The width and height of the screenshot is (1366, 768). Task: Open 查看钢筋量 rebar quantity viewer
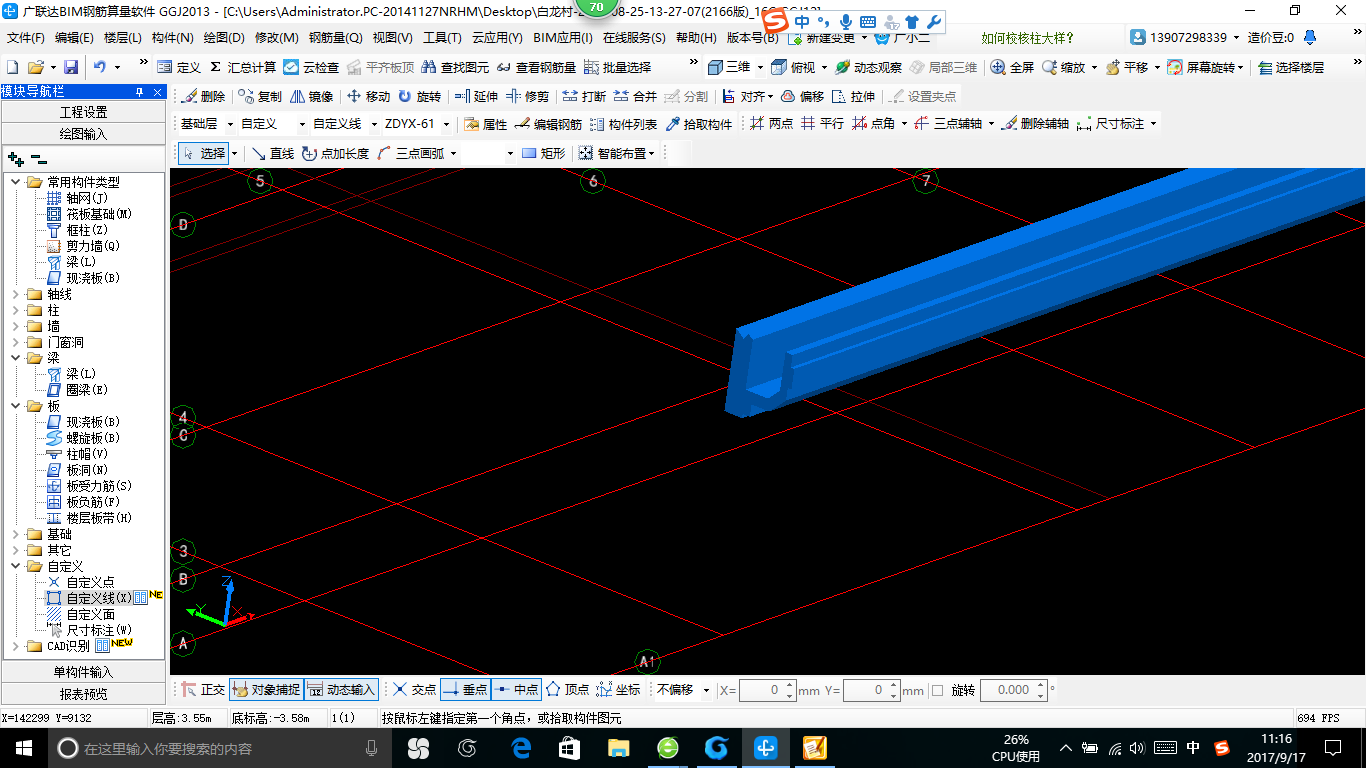tap(536, 67)
